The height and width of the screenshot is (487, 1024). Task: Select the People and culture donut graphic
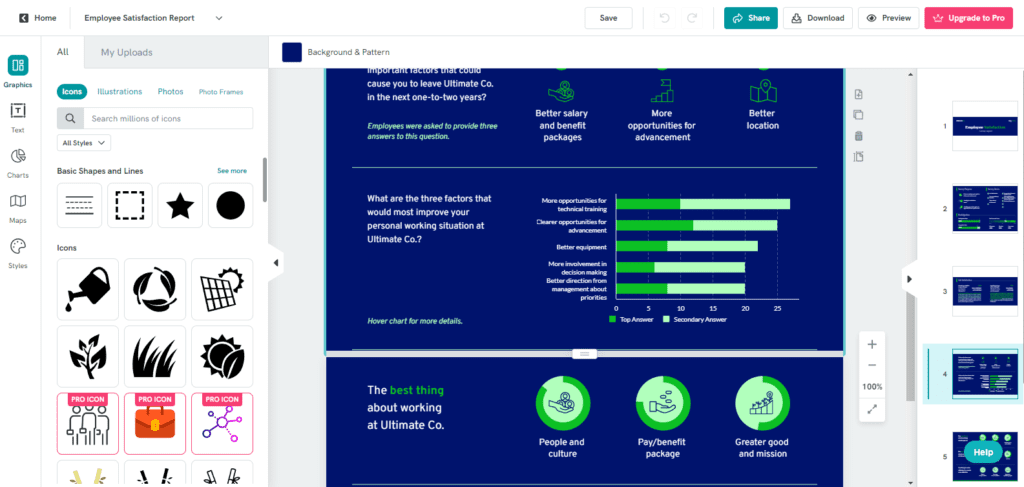click(563, 403)
